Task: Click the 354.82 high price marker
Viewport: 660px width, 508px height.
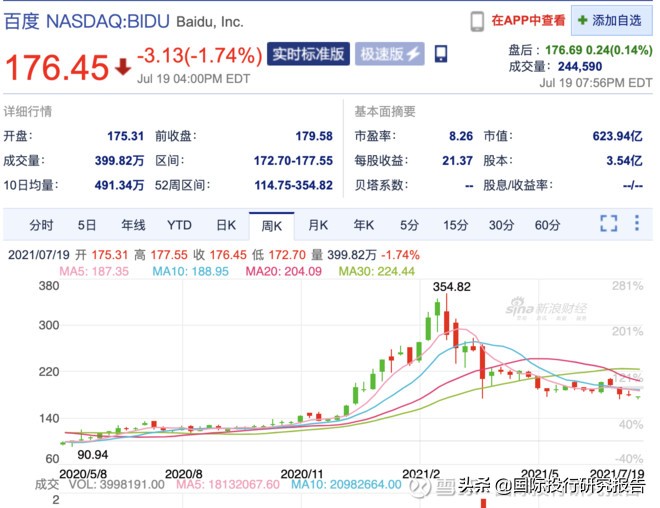Action: pos(452,287)
